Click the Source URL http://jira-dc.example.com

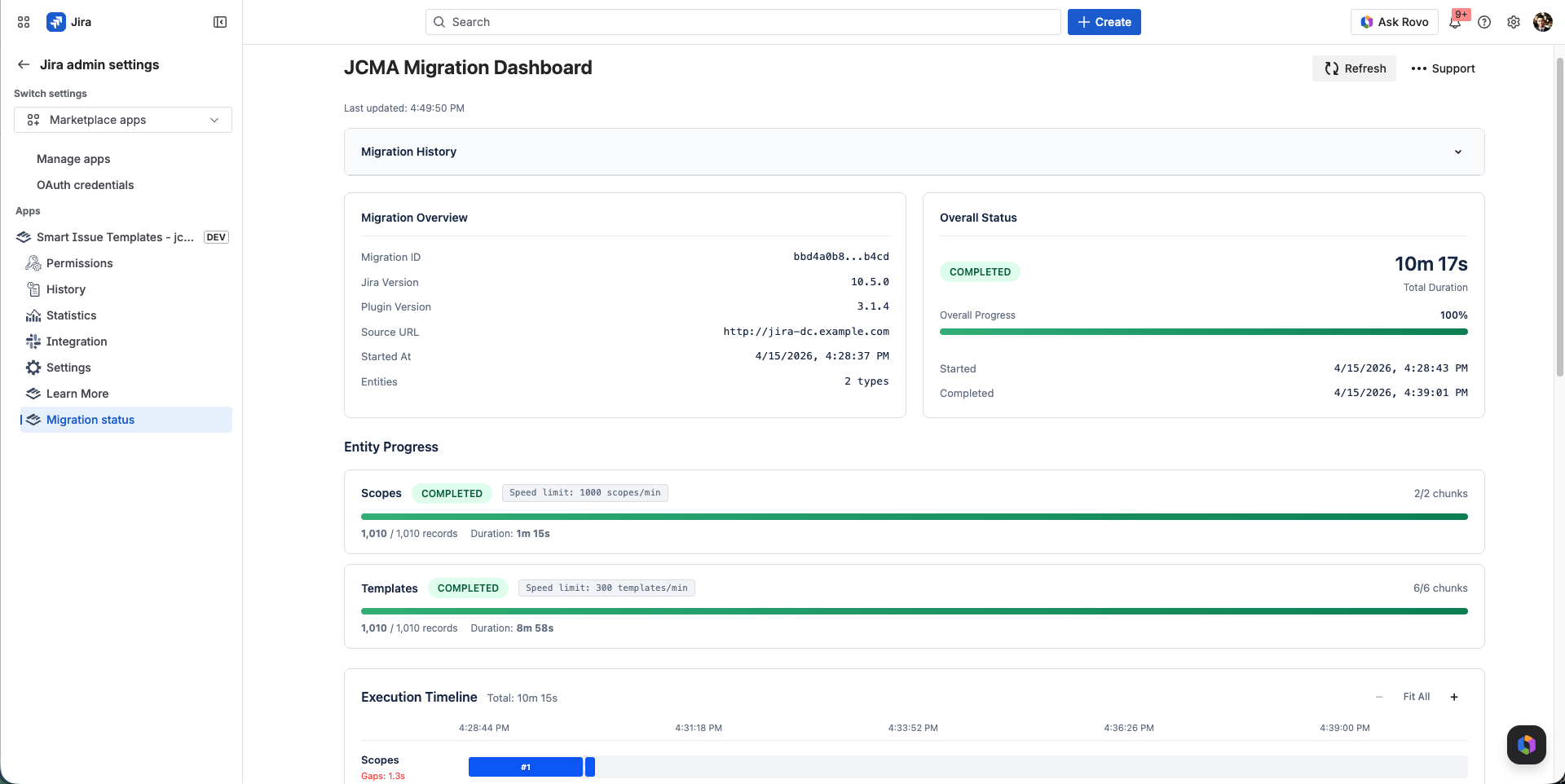point(806,332)
